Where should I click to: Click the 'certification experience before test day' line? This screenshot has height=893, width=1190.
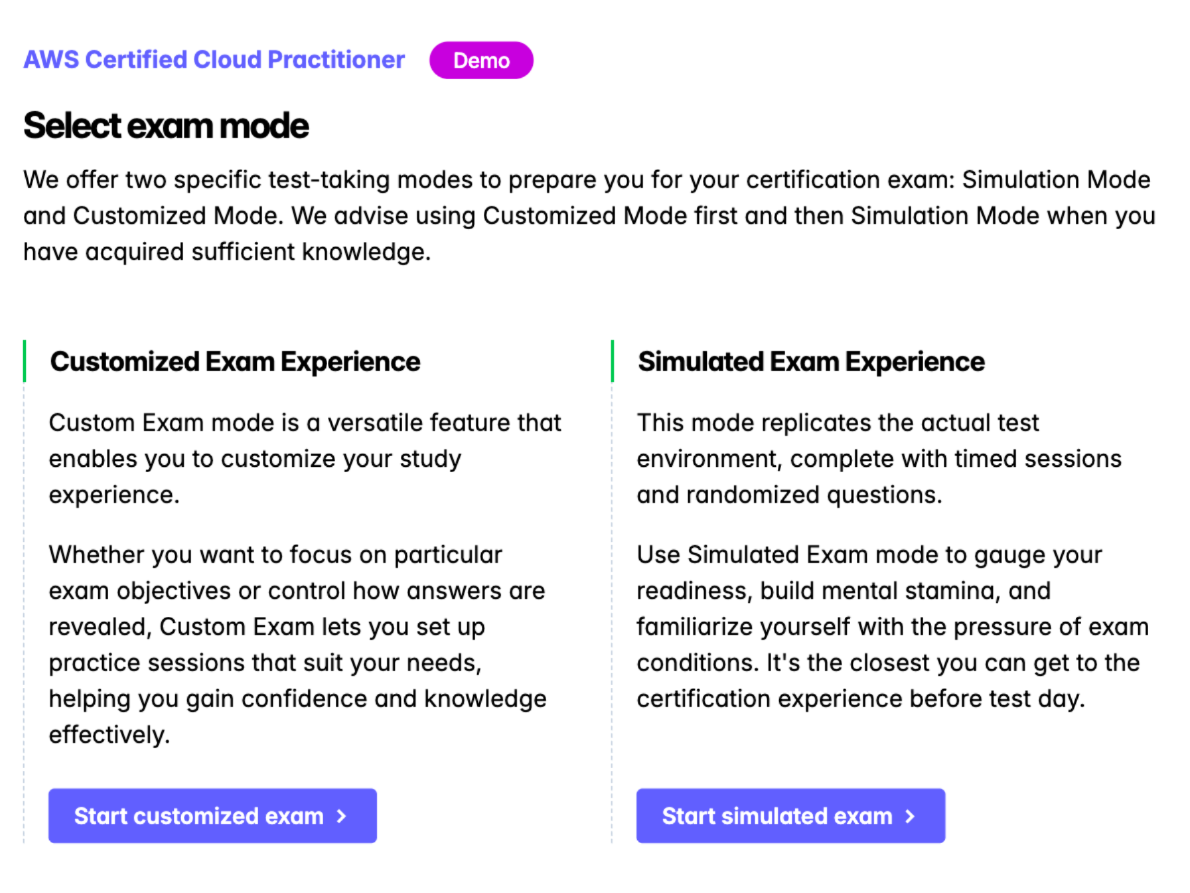pyautogui.click(x=860, y=698)
